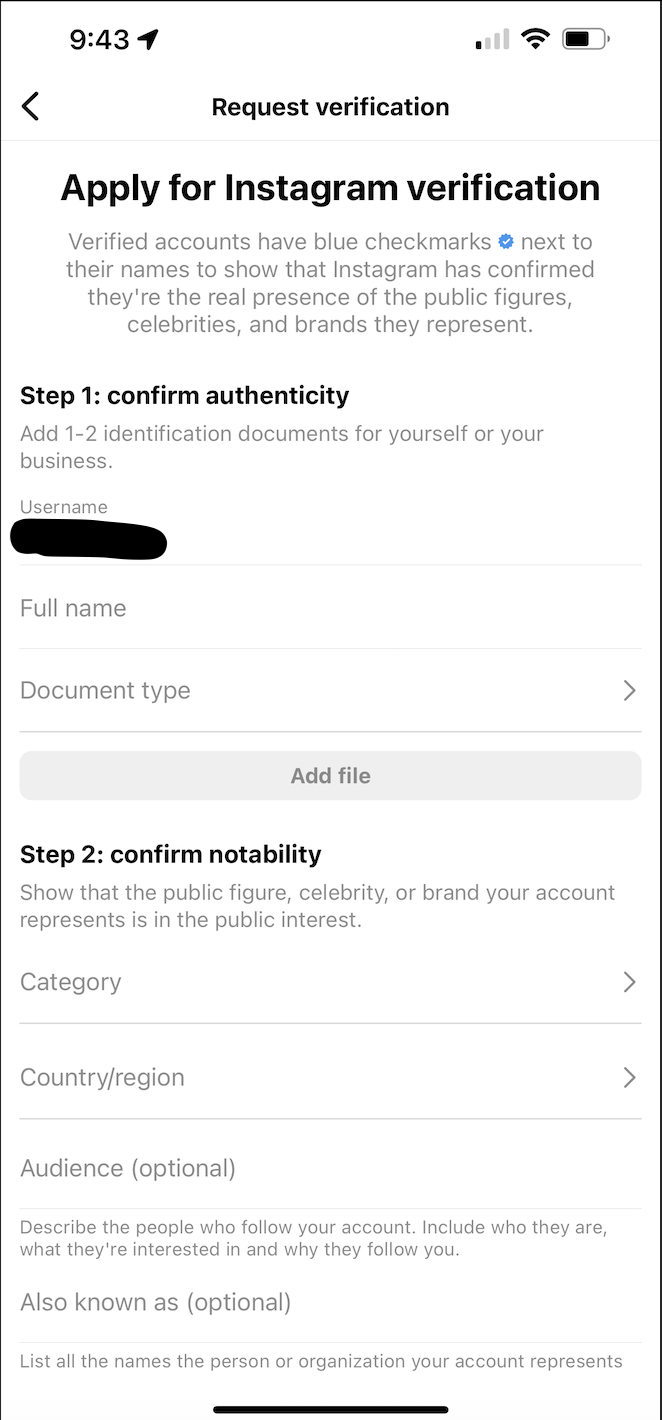Image resolution: width=662 pixels, height=1420 pixels.
Task: Enter text in Also known as field
Action: click(x=330, y=1302)
